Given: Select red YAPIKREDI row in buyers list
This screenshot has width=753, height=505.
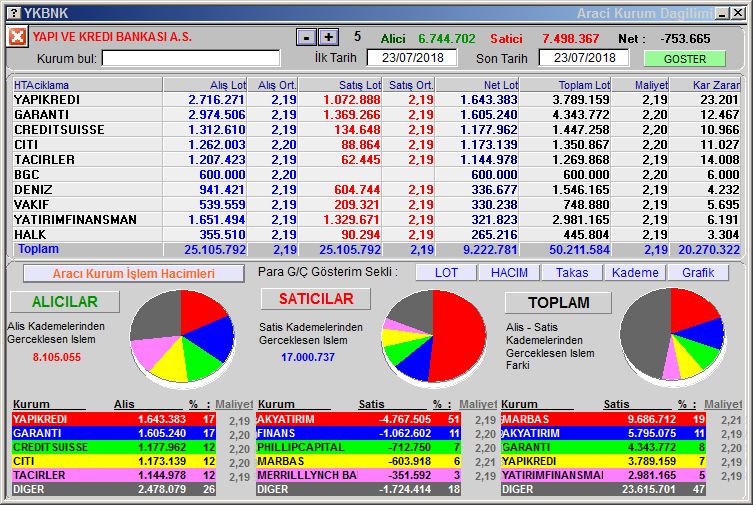Looking at the screenshot, I should [114, 419].
